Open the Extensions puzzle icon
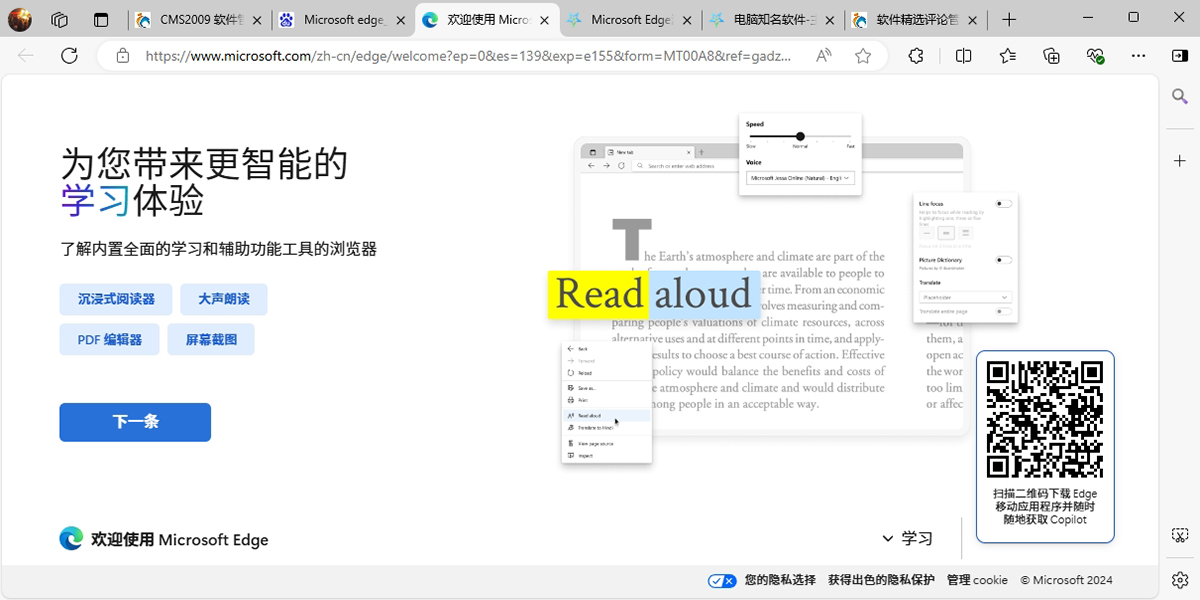 click(916, 56)
